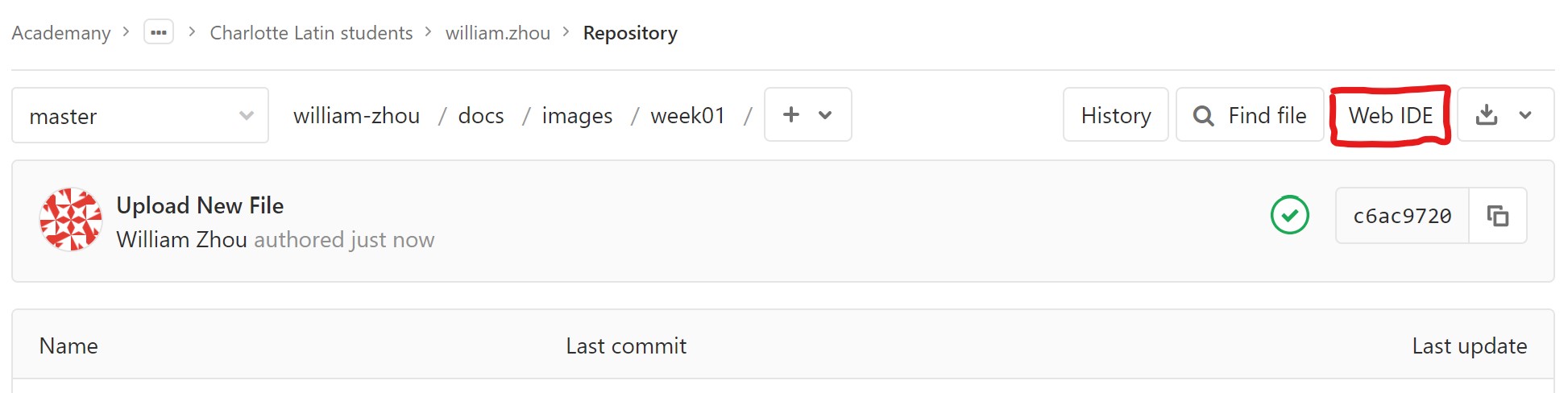Click William Zhou's red avatar image
The width and height of the screenshot is (1568, 393).
(x=71, y=219)
